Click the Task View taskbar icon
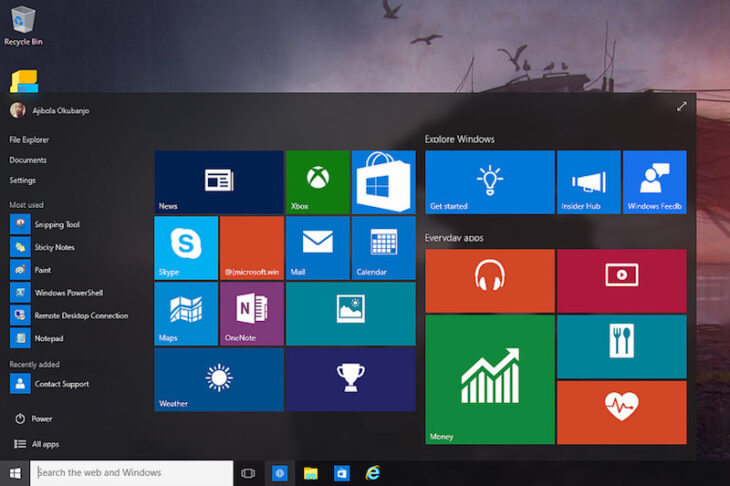 (249, 473)
